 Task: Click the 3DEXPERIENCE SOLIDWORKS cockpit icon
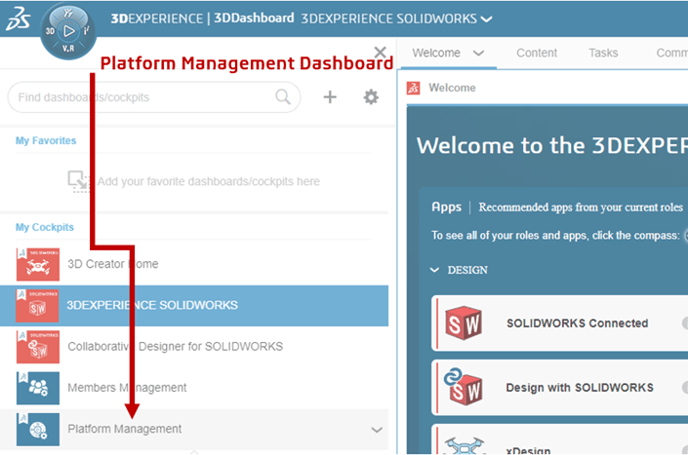(38, 306)
